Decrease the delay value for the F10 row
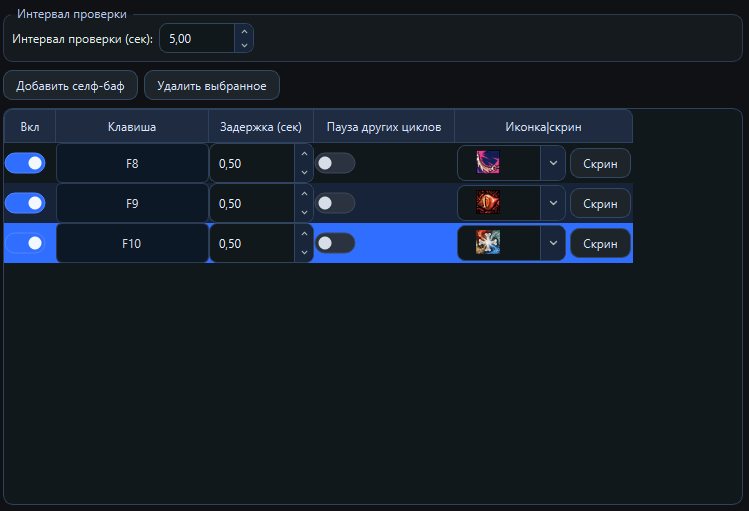 pos(304,252)
